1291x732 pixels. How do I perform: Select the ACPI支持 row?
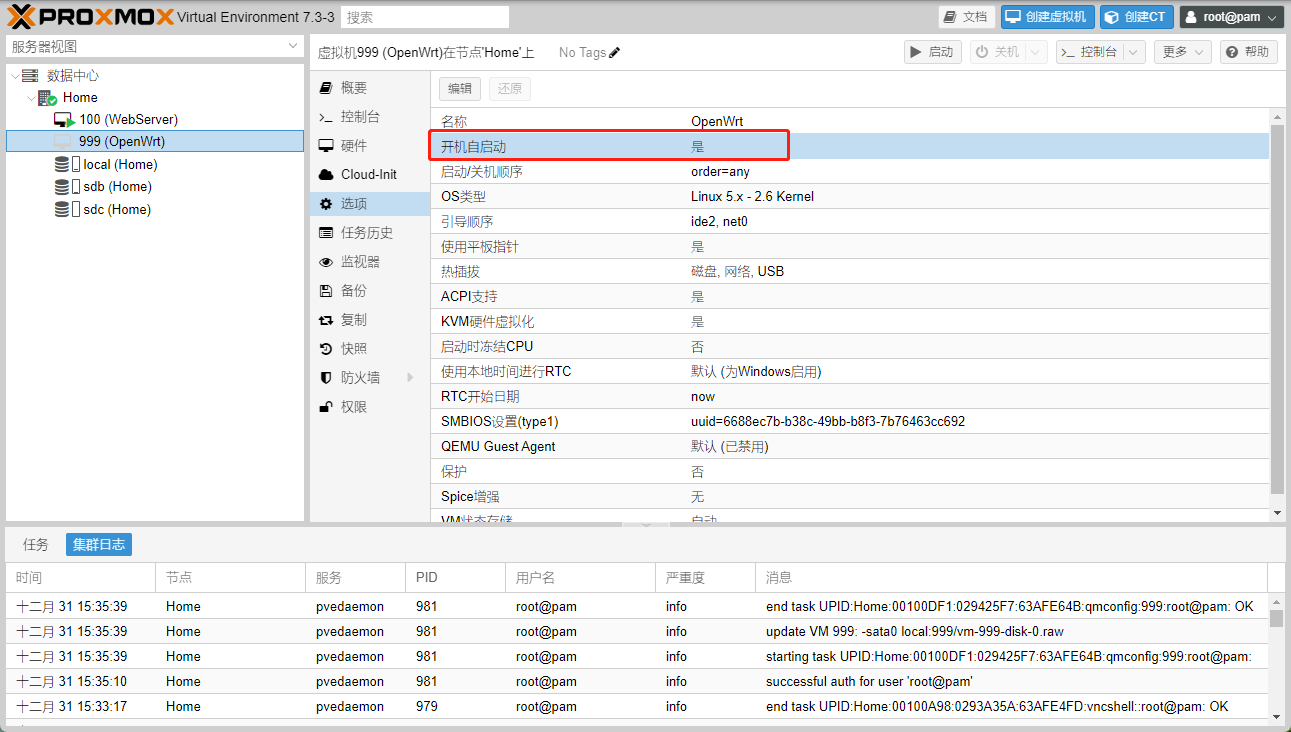(852, 296)
